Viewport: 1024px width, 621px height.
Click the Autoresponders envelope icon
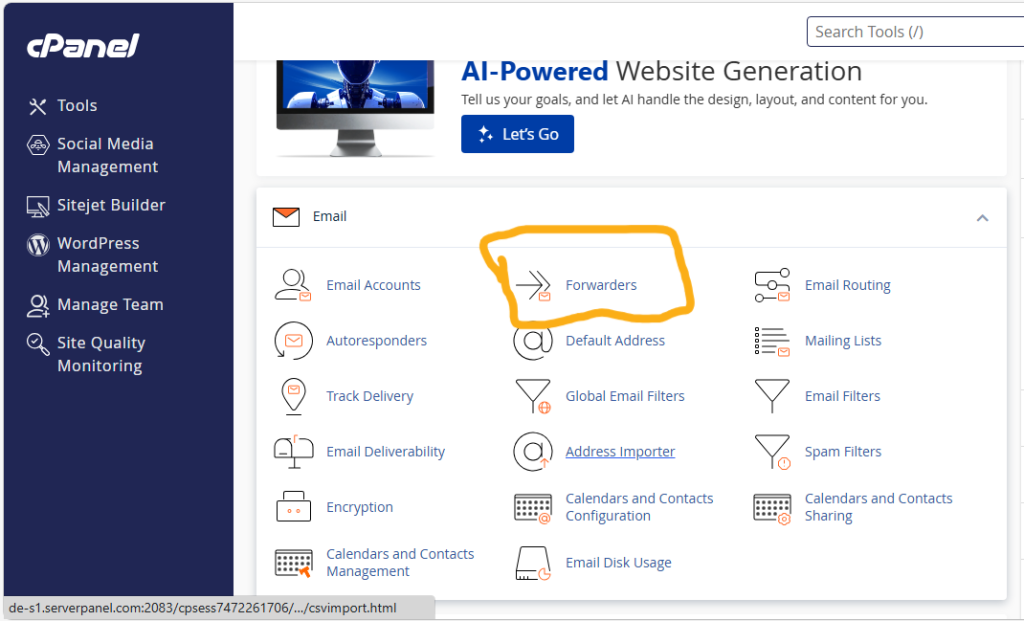[293, 340]
